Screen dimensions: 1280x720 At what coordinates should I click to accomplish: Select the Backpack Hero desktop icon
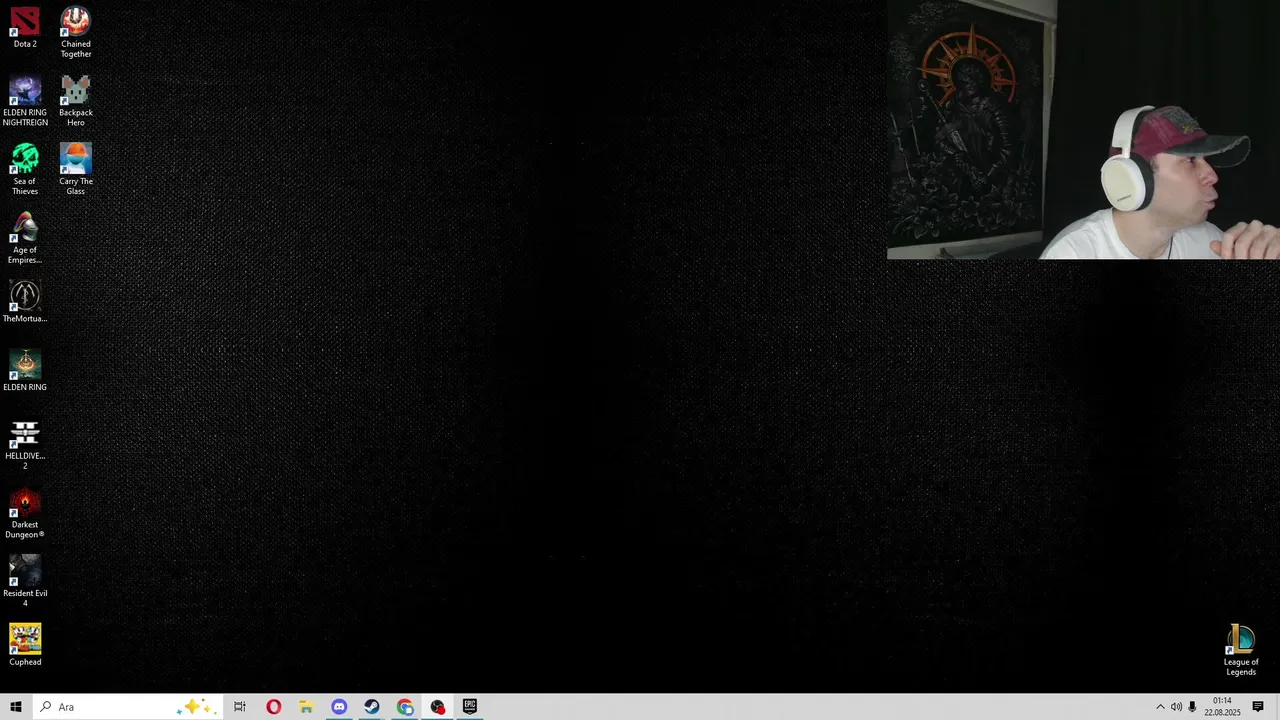[x=75, y=101]
